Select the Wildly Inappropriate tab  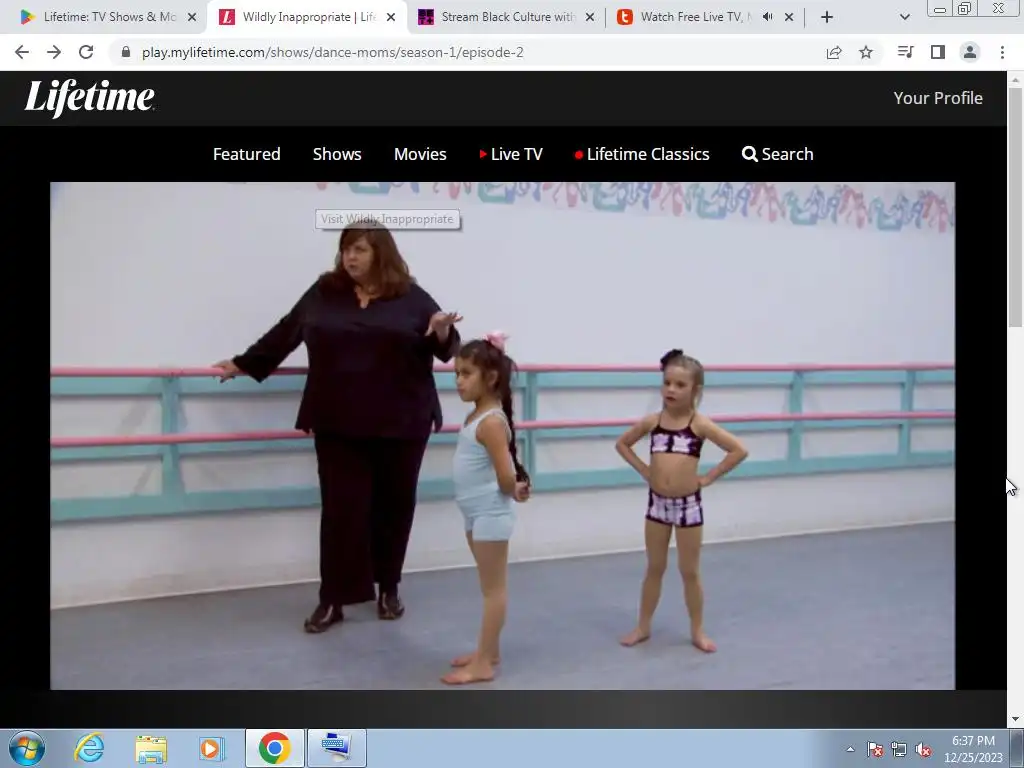pos(308,17)
